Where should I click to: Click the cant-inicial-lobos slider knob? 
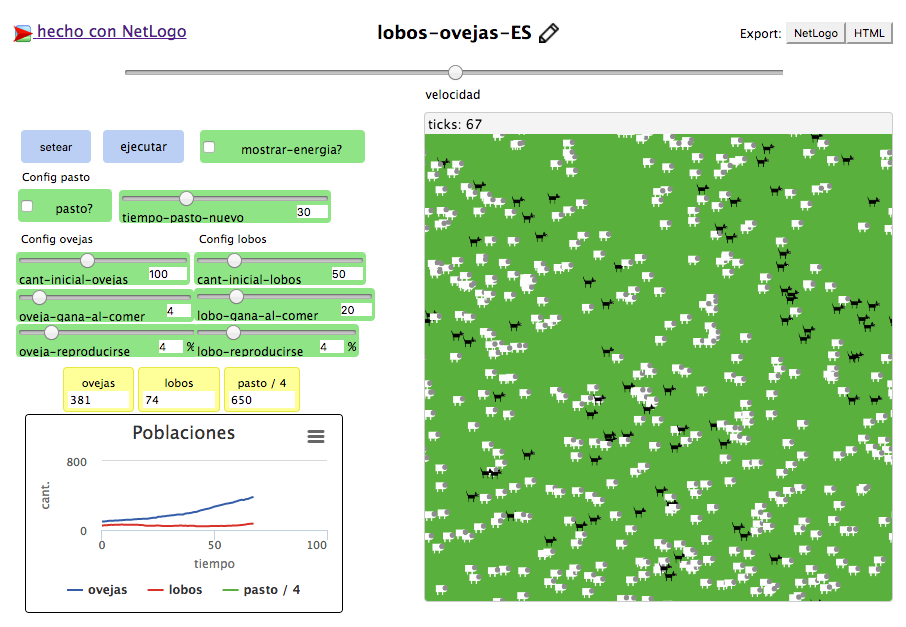pyautogui.click(x=234, y=261)
